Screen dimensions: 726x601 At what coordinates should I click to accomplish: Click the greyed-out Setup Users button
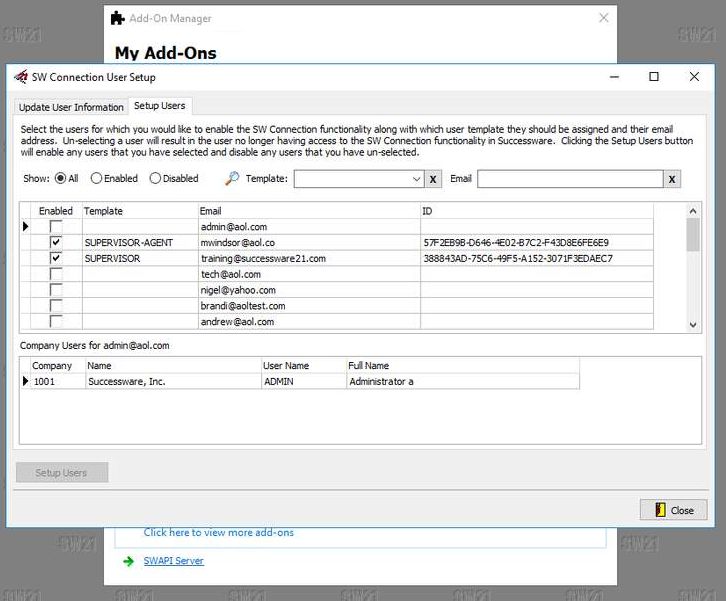click(x=62, y=472)
